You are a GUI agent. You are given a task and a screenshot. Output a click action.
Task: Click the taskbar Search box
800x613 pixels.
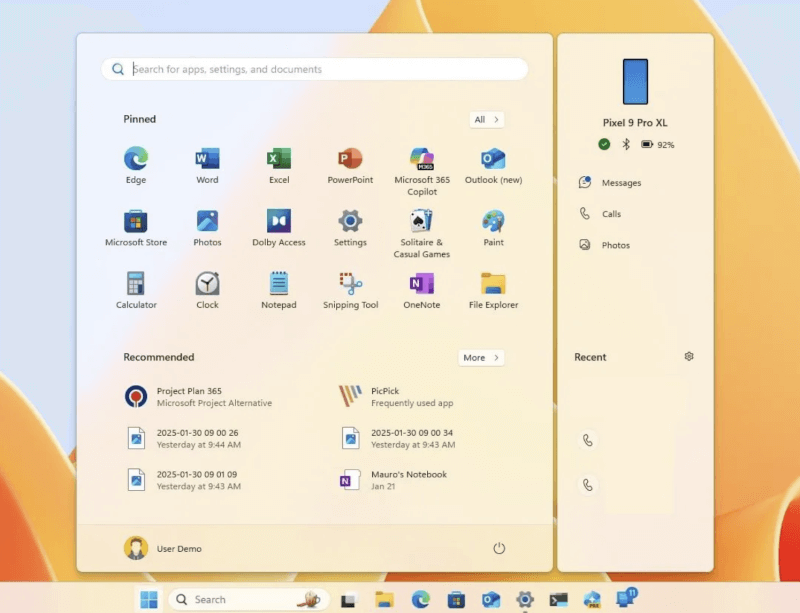point(249,599)
